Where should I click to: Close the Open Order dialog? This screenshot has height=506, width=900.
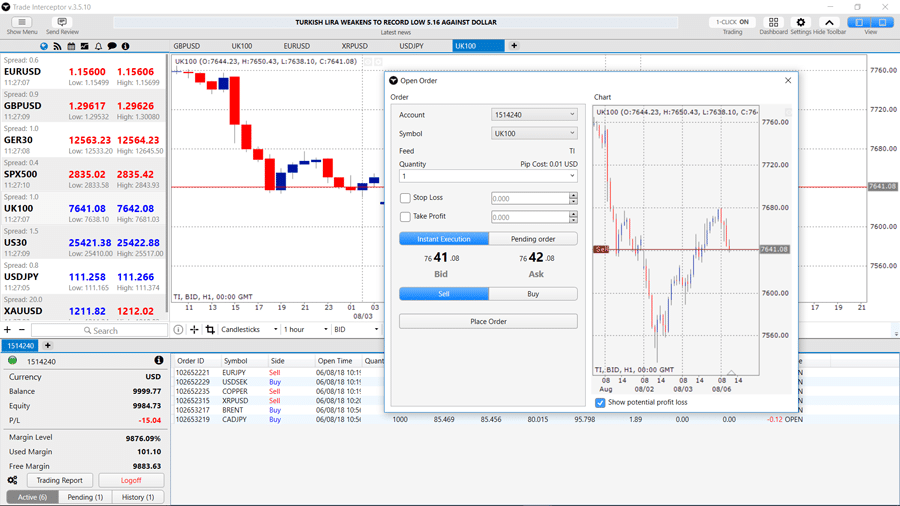788,80
